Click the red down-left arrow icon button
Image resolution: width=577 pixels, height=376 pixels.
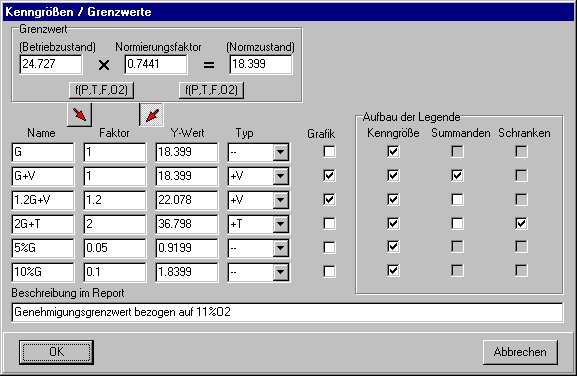tap(152, 115)
